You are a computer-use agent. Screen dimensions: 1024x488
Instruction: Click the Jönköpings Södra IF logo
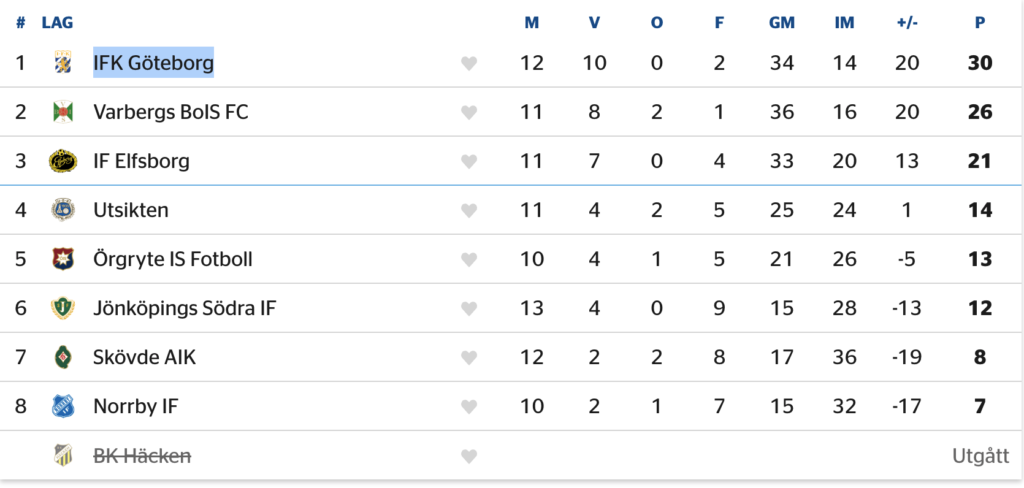tap(63, 308)
